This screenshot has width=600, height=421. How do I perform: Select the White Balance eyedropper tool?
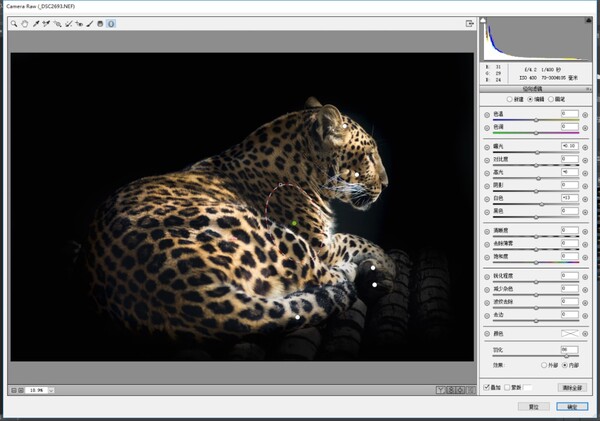(x=36, y=24)
